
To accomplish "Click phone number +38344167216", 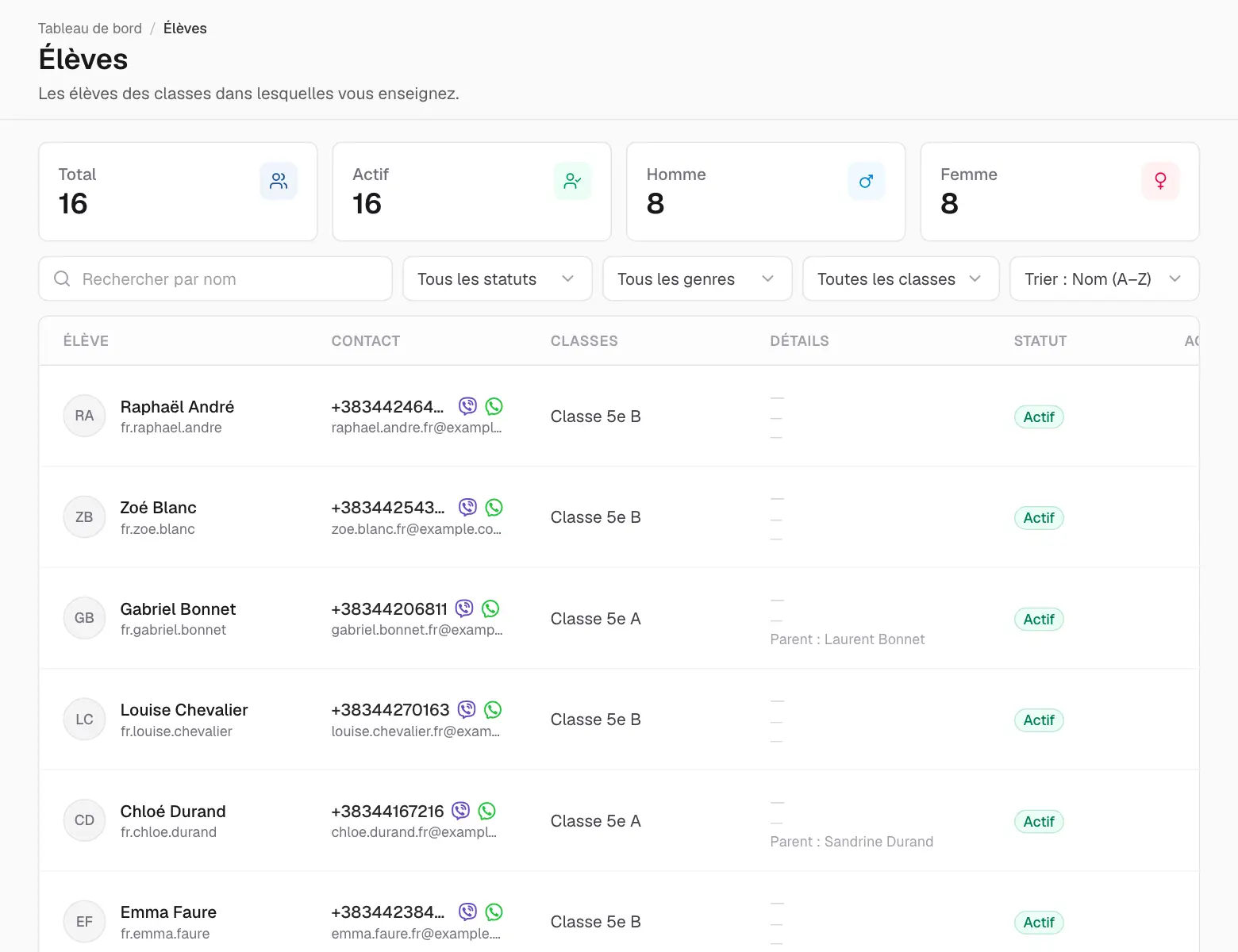I will pos(387,812).
